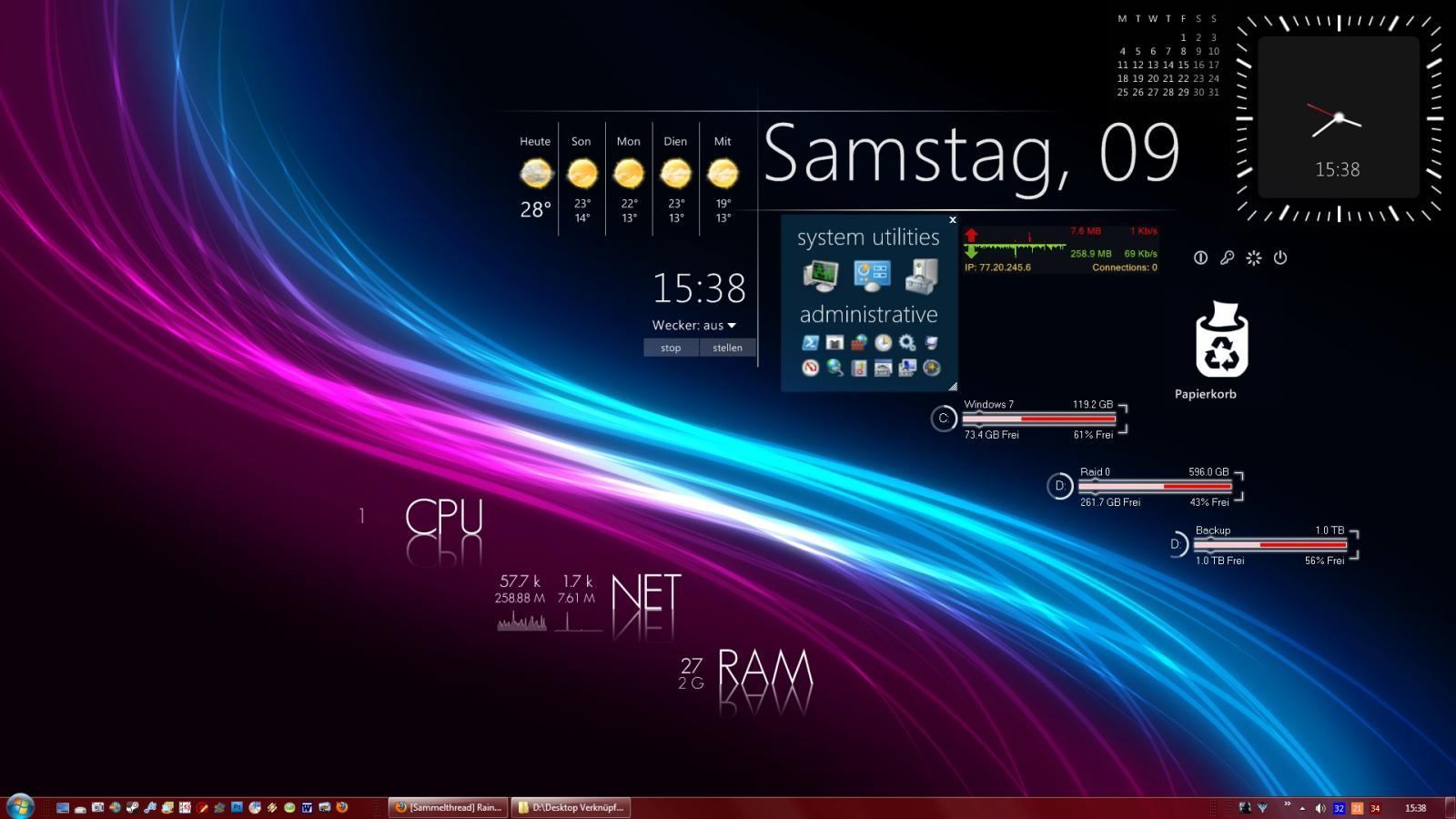Click the Task Scheduler clock icon
This screenshot has width=1456, height=819.
pyautogui.click(x=884, y=343)
